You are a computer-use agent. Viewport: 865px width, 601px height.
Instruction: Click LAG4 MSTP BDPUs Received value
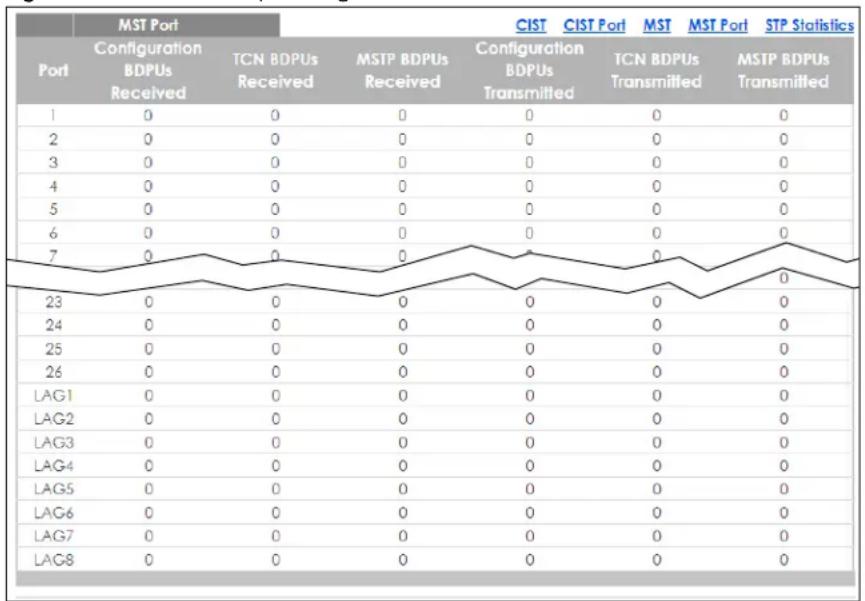coord(403,466)
